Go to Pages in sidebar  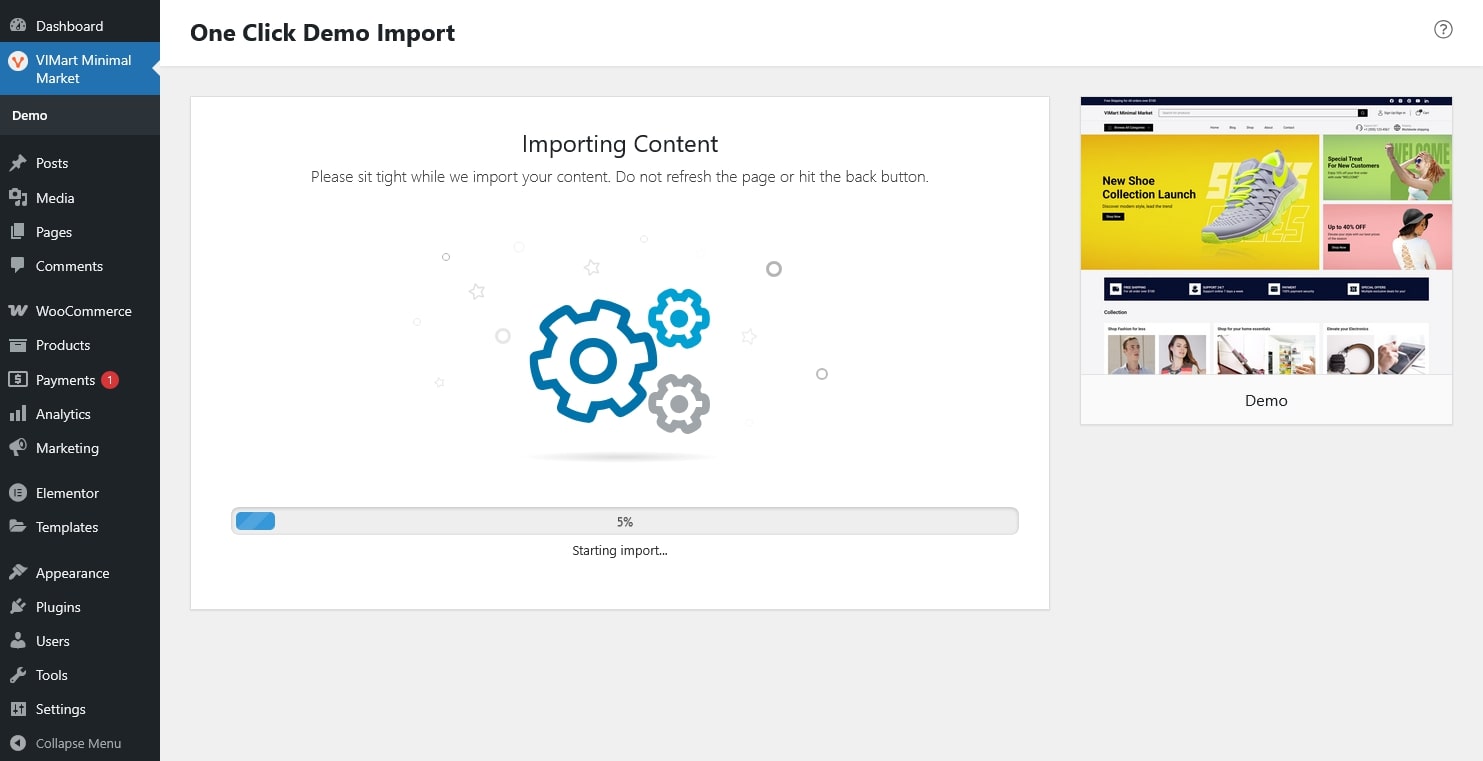click(x=54, y=232)
